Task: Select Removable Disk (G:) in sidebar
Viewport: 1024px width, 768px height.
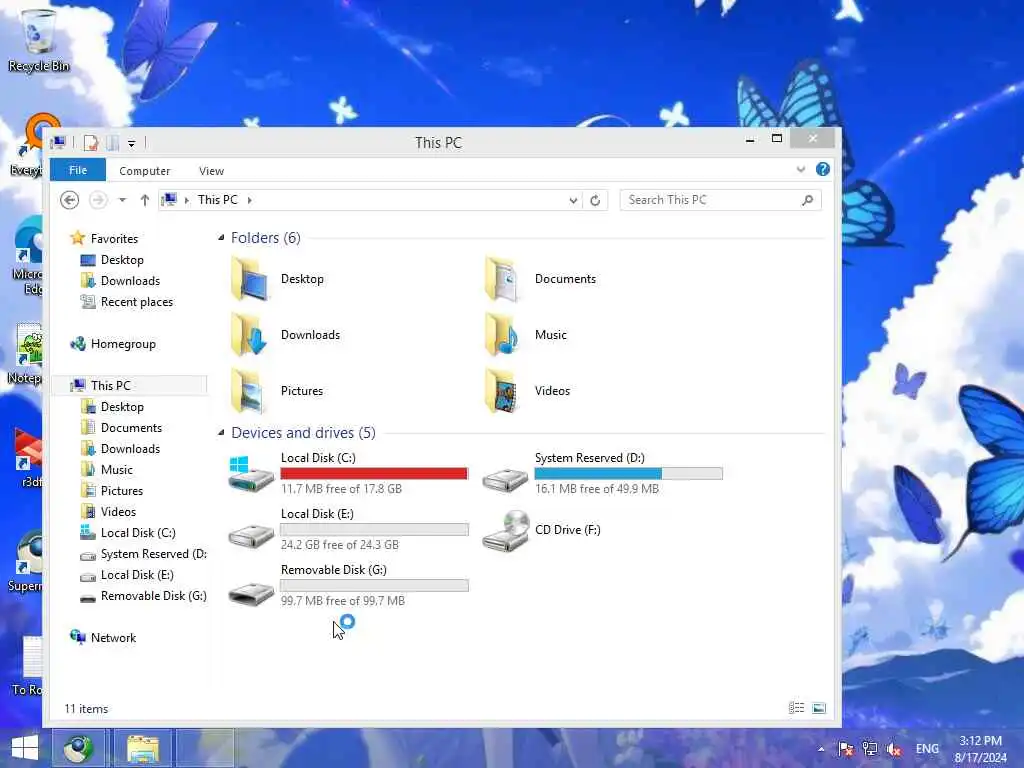Action: pos(153,596)
